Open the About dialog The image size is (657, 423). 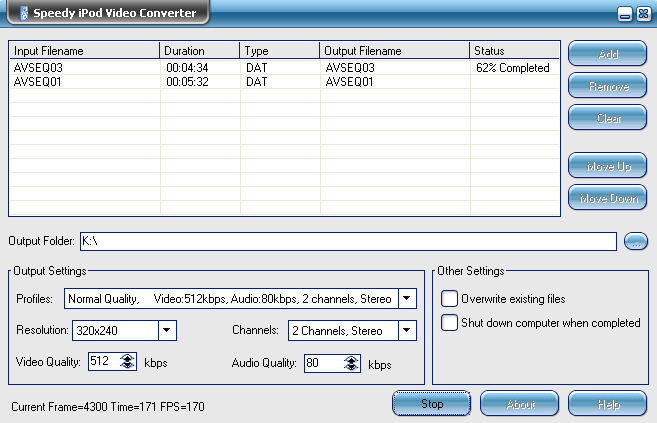coord(519,403)
